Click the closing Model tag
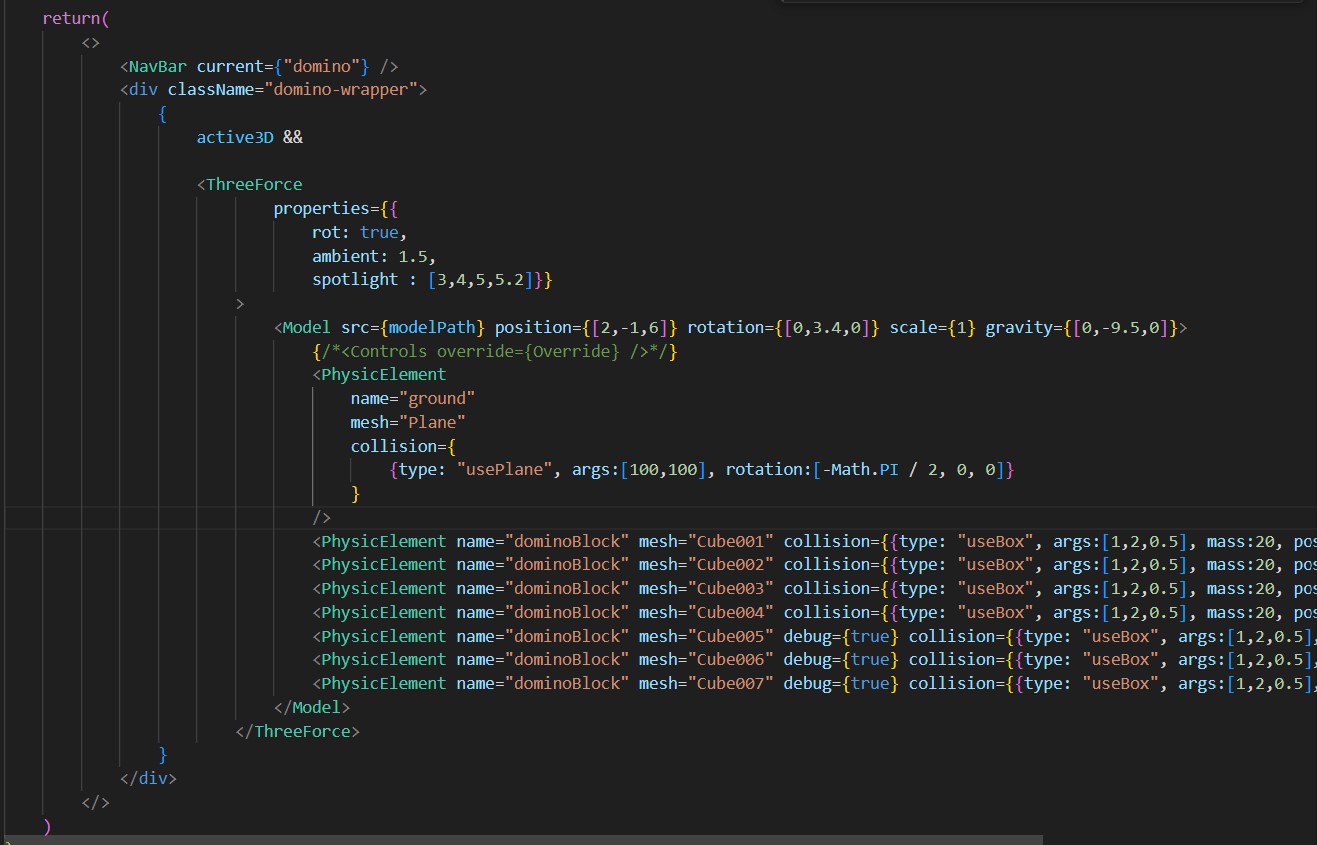This screenshot has height=845, width=1317. click(312, 708)
